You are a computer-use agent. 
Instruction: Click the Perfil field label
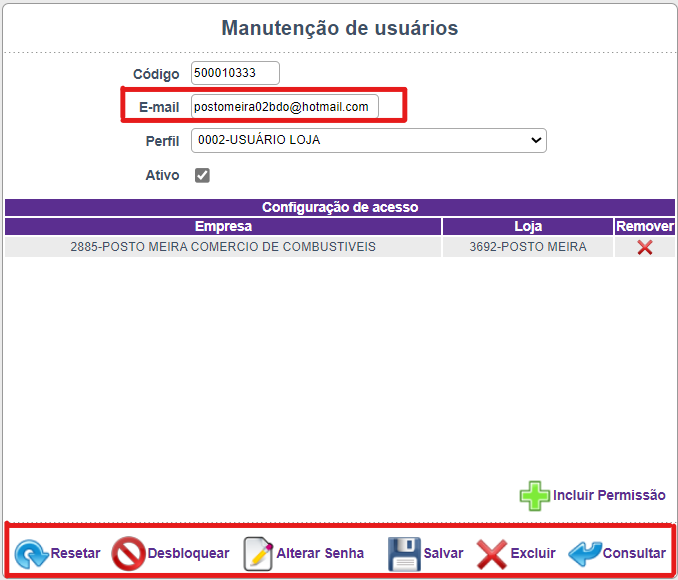click(x=162, y=141)
